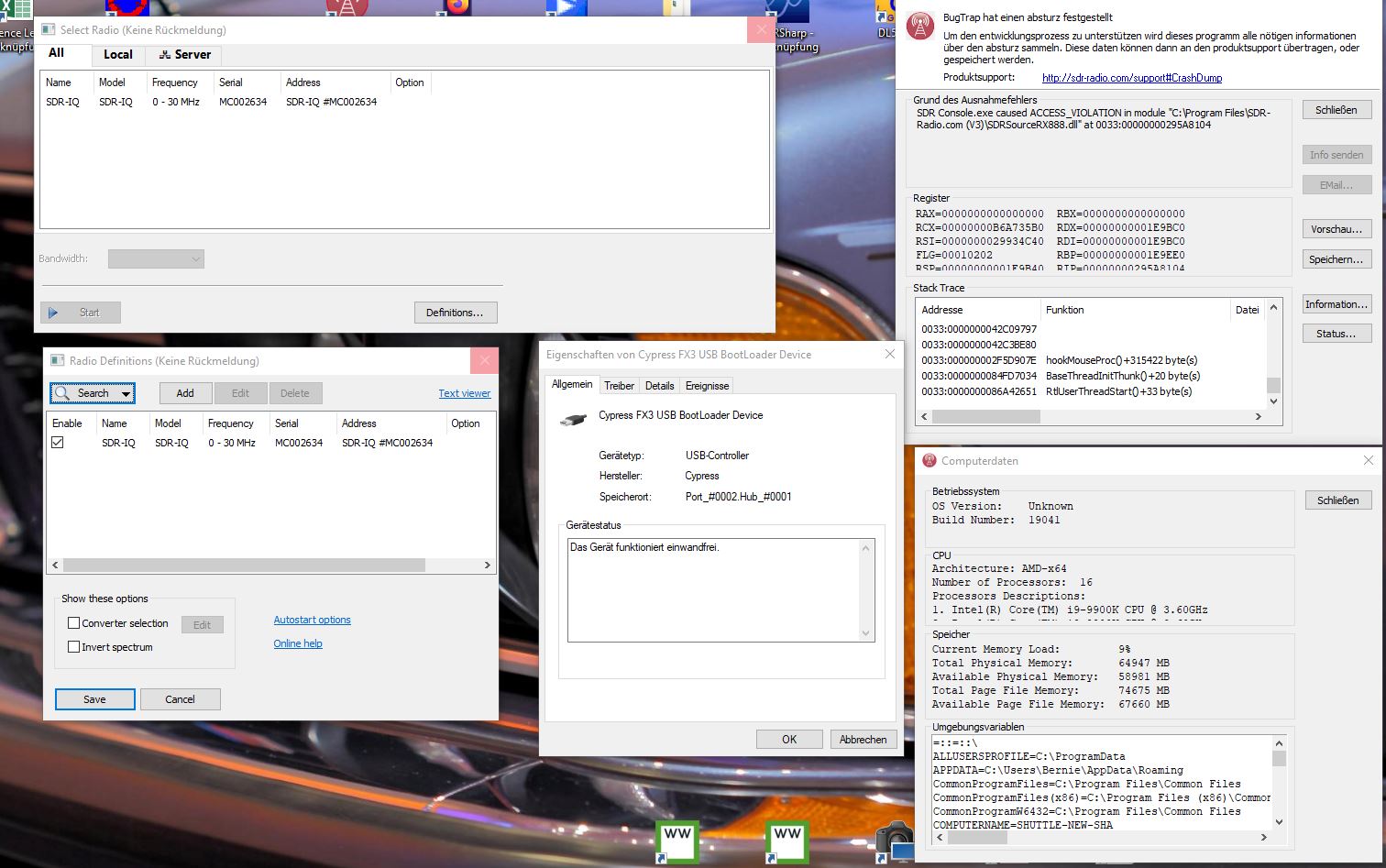This screenshot has width=1386, height=868.
Task: Click the Cypress USB device icon
Action: [x=573, y=419]
